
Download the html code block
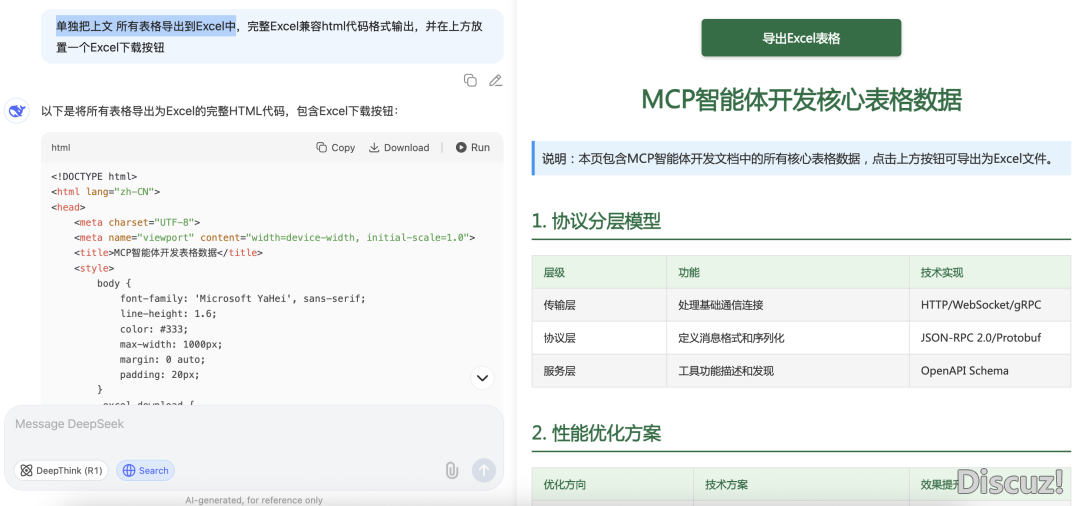click(x=399, y=147)
